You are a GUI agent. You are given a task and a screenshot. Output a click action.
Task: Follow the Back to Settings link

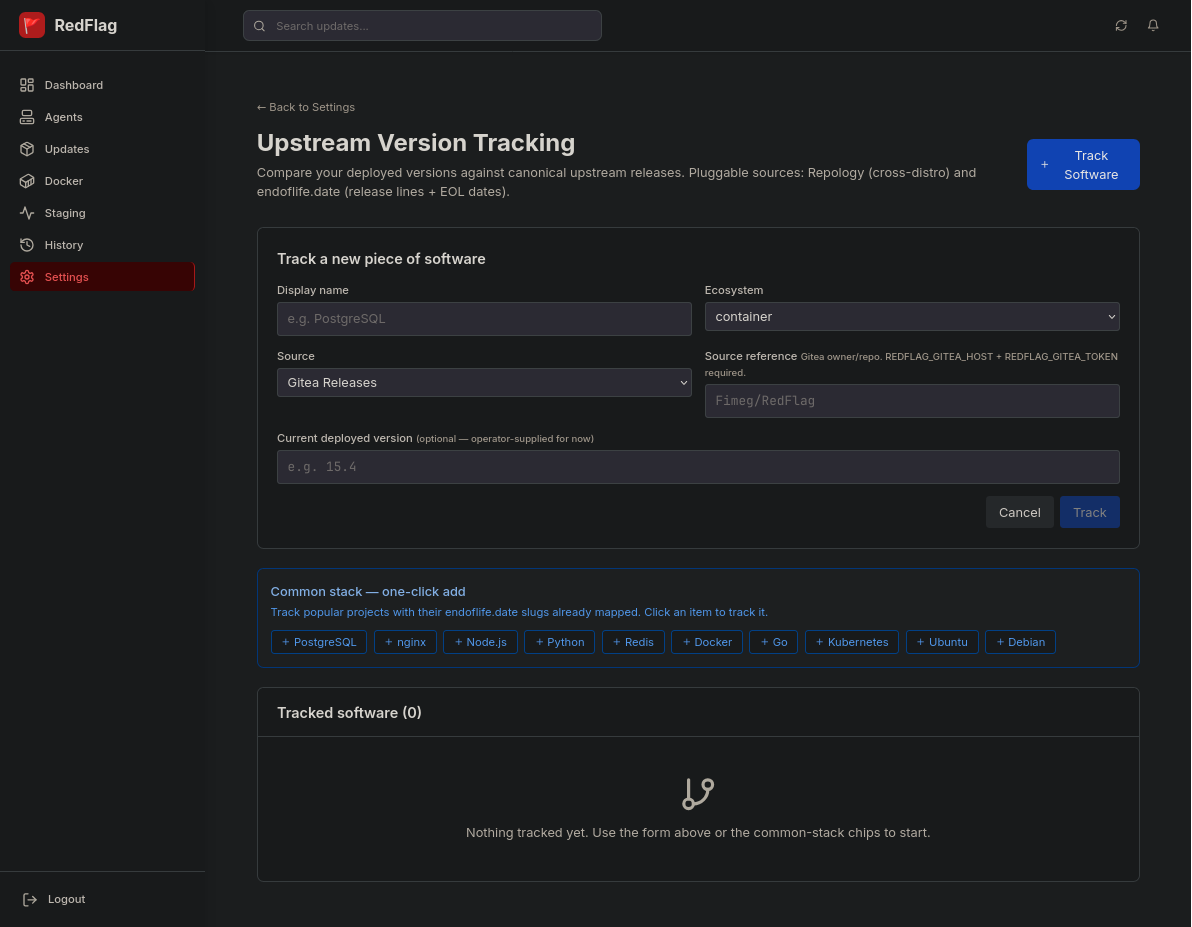tap(306, 107)
